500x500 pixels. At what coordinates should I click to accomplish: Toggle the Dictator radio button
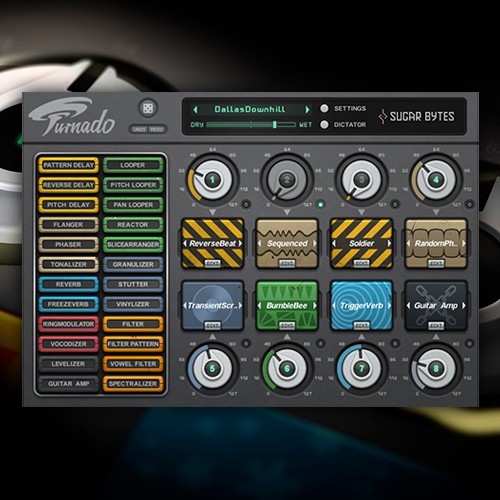tap(324, 124)
